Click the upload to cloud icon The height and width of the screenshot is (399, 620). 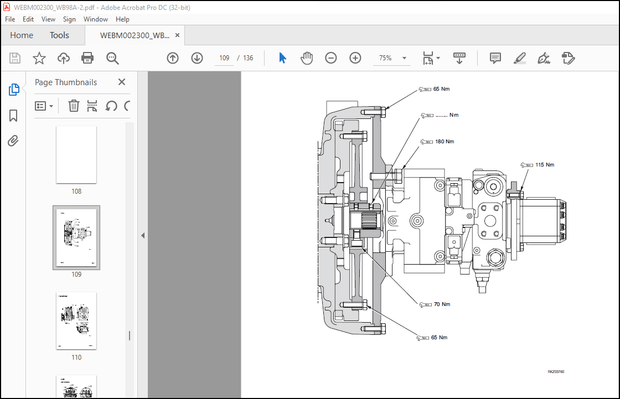pos(64,58)
